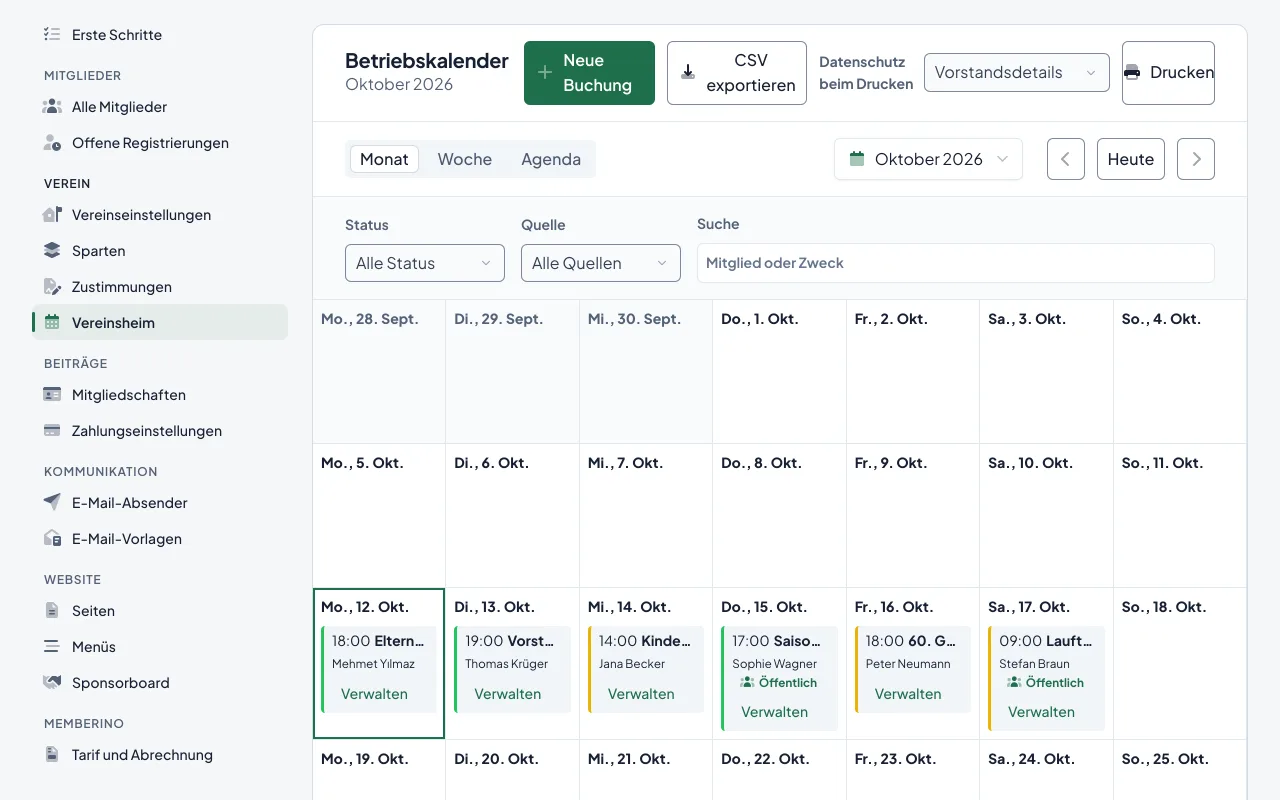
Task: Select day cell So., 18. Okt.
Action: 1180,664
